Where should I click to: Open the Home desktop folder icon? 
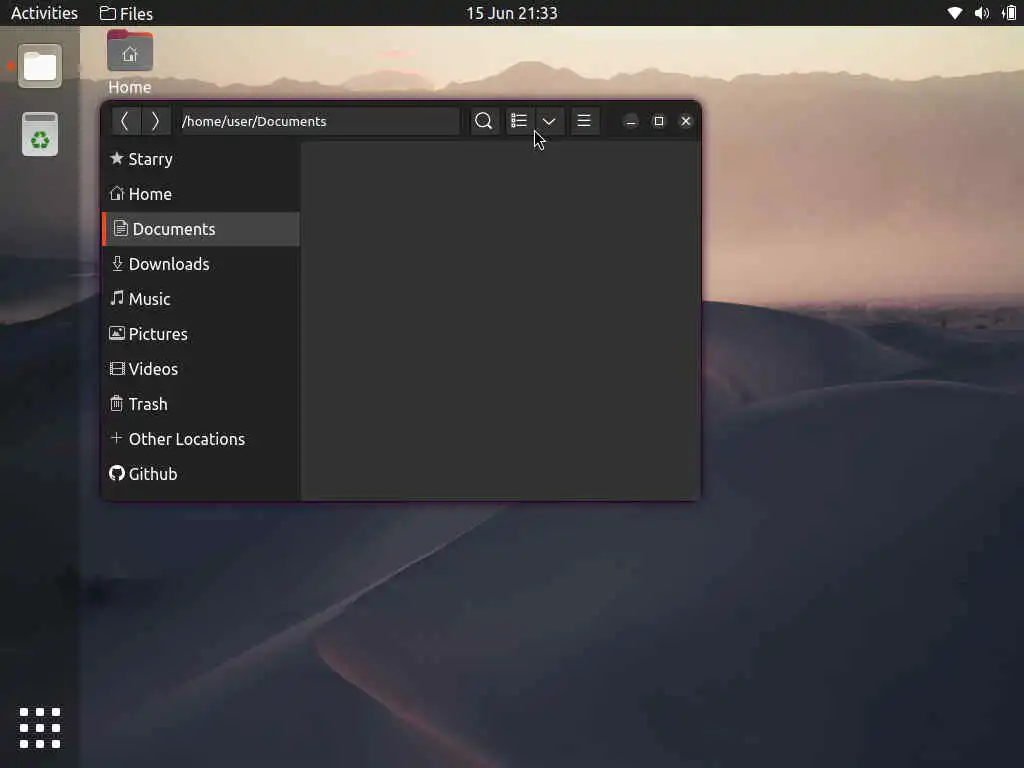[130, 63]
